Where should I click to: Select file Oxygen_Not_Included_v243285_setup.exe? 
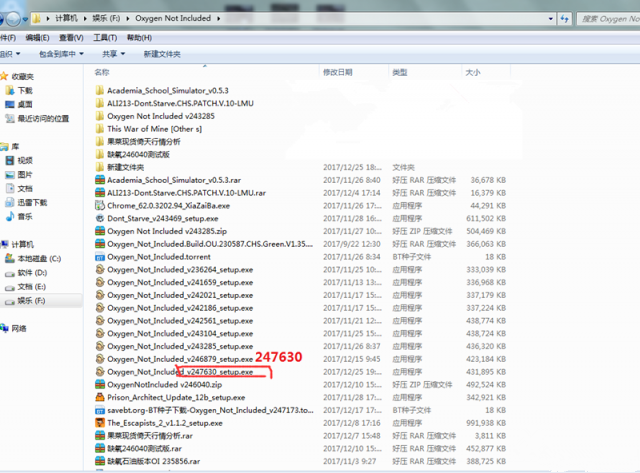(180, 346)
